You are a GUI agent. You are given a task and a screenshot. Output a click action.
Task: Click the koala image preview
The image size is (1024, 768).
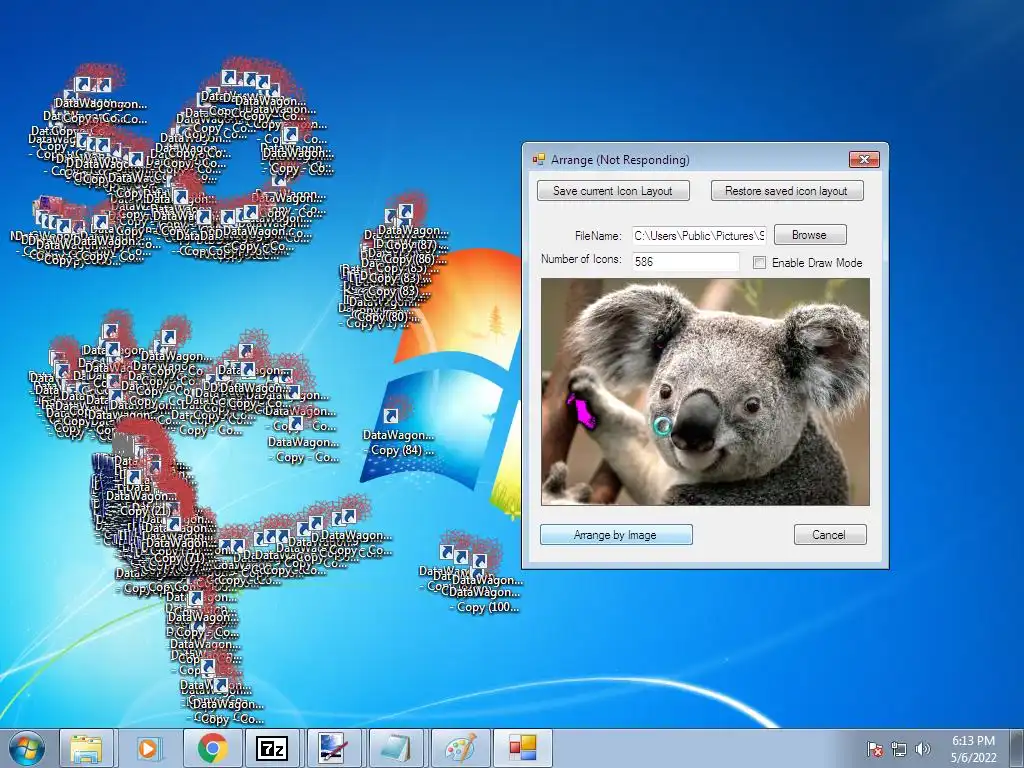click(705, 392)
